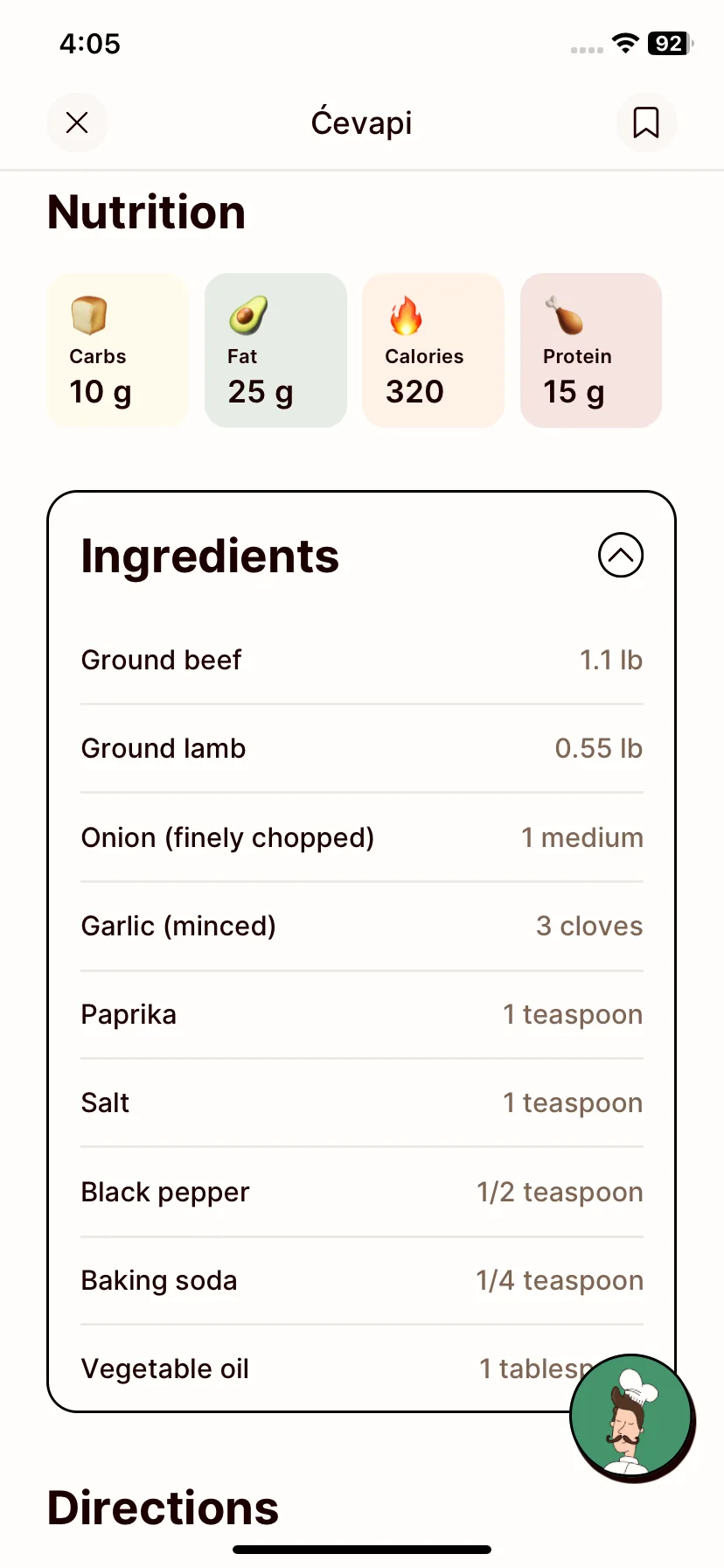Tap the Vegetable oil ingredient row
724x1568 pixels.
coord(362,1368)
